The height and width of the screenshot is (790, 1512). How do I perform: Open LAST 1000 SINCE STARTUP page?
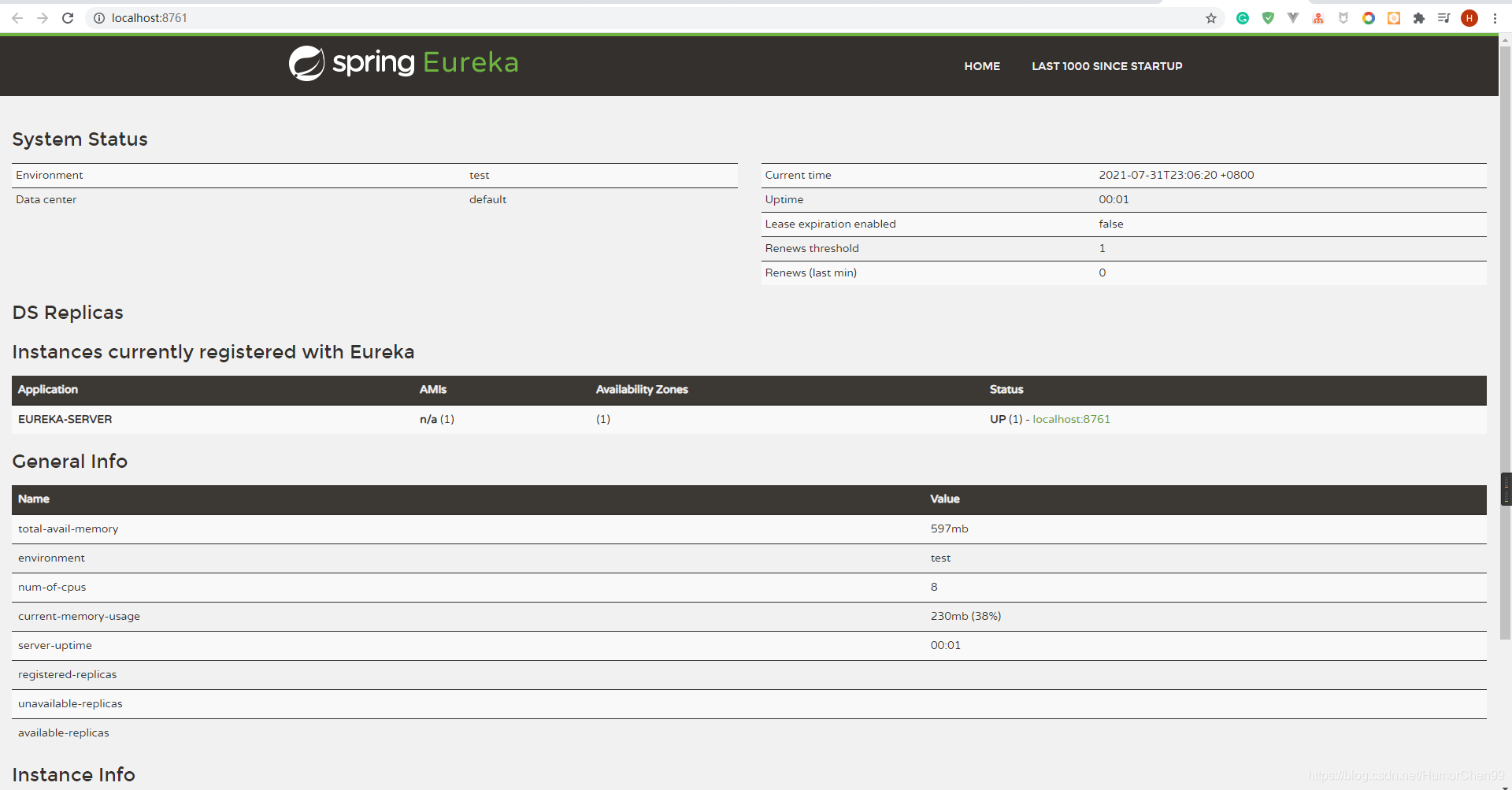tap(1107, 66)
